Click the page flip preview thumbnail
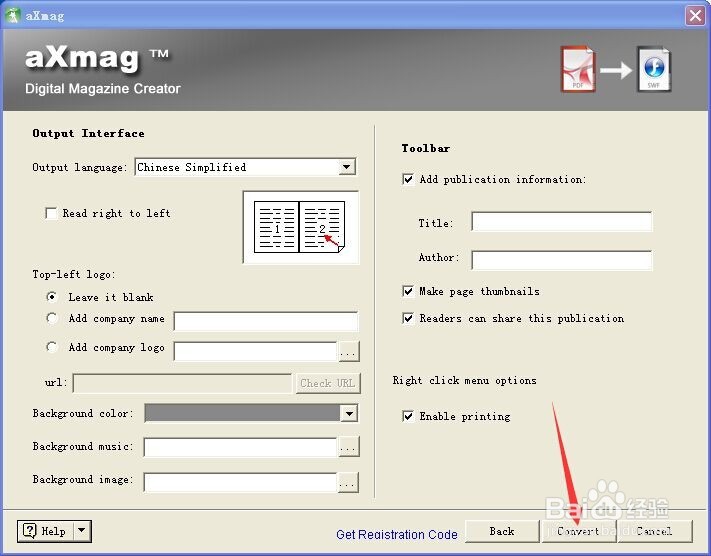Screen dimensions: 711x556 [x=301, y=227]
